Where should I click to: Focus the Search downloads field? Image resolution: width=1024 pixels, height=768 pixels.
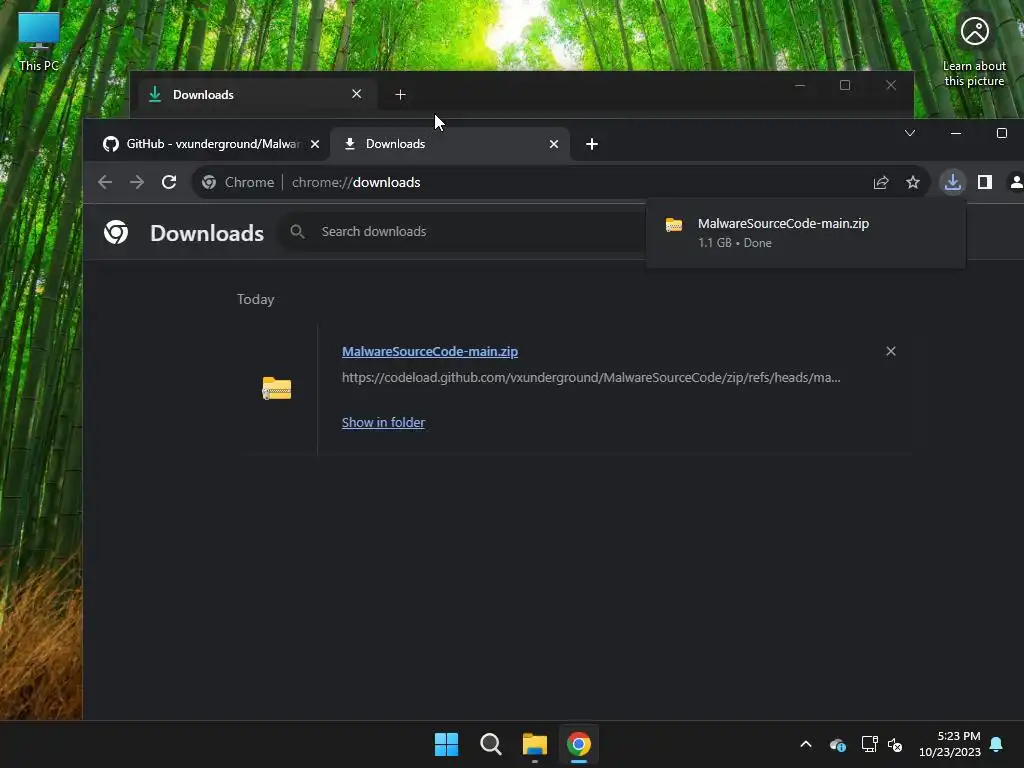[464, 232]
